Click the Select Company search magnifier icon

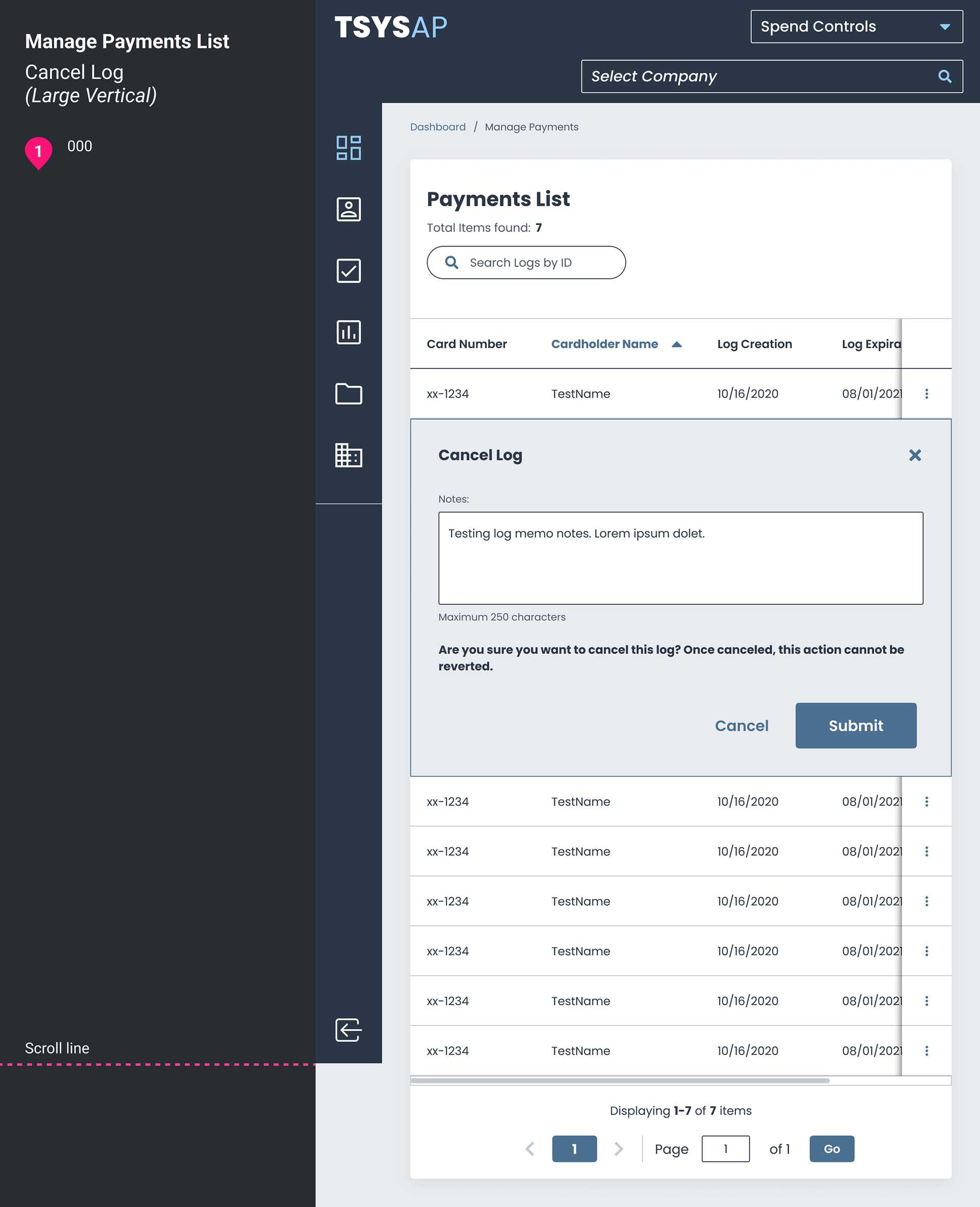pos(944,76)
